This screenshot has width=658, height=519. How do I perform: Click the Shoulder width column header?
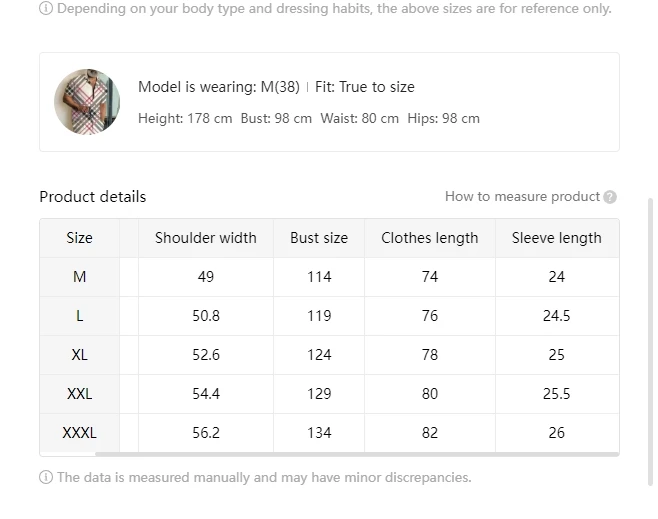(205, 238)
